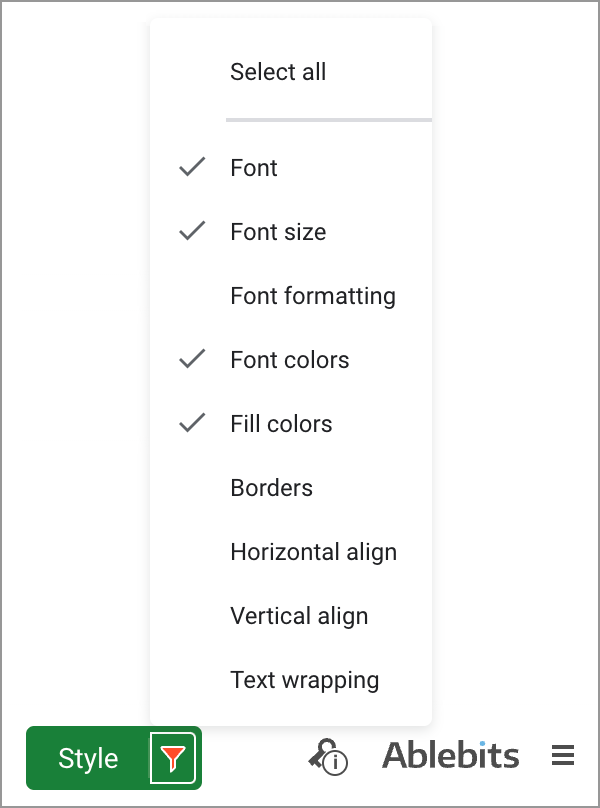The width and height of the screenshot is (600, 808).
Task: Uncheck the Font option
Action: [253, 167]
